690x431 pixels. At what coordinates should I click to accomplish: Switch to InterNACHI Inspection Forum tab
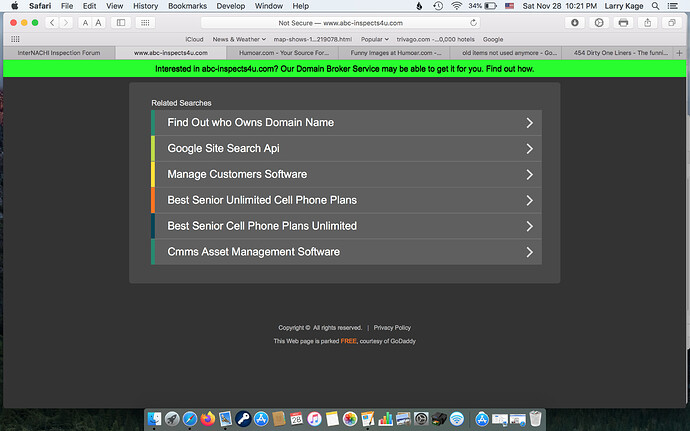(59, 53)
